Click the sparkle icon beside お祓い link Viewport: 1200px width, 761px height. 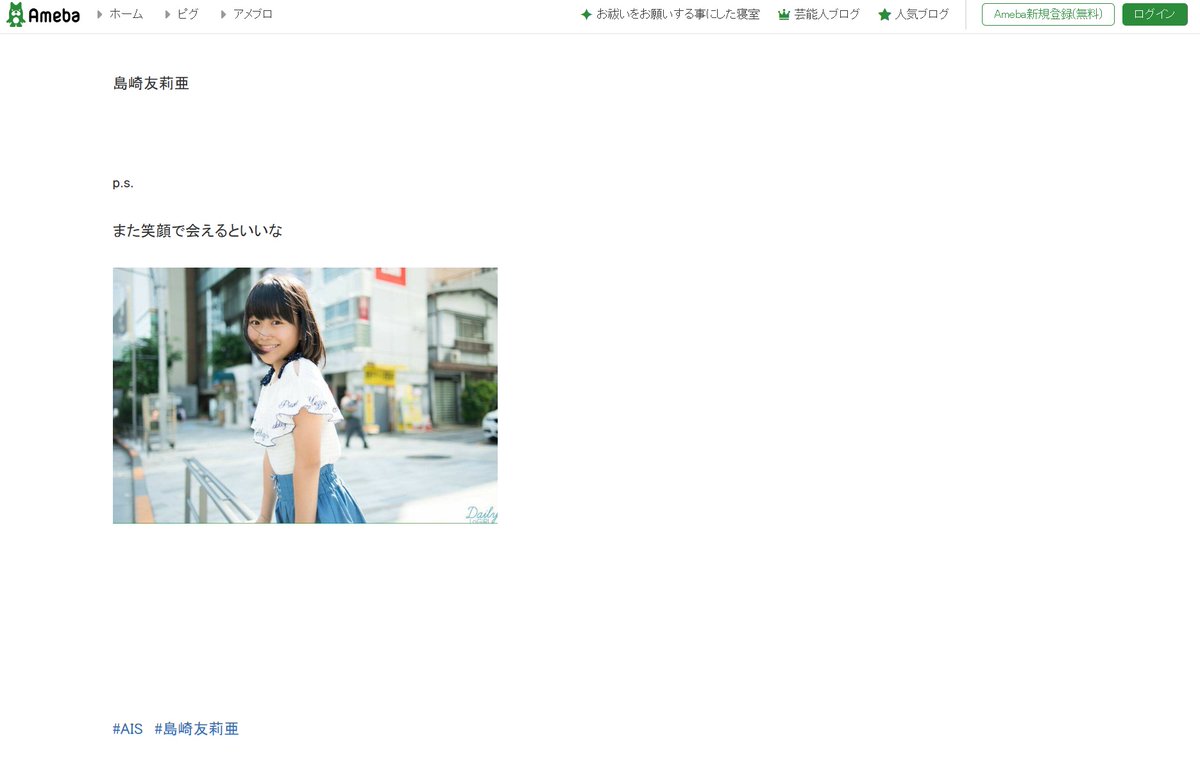(x=586, y=15)
